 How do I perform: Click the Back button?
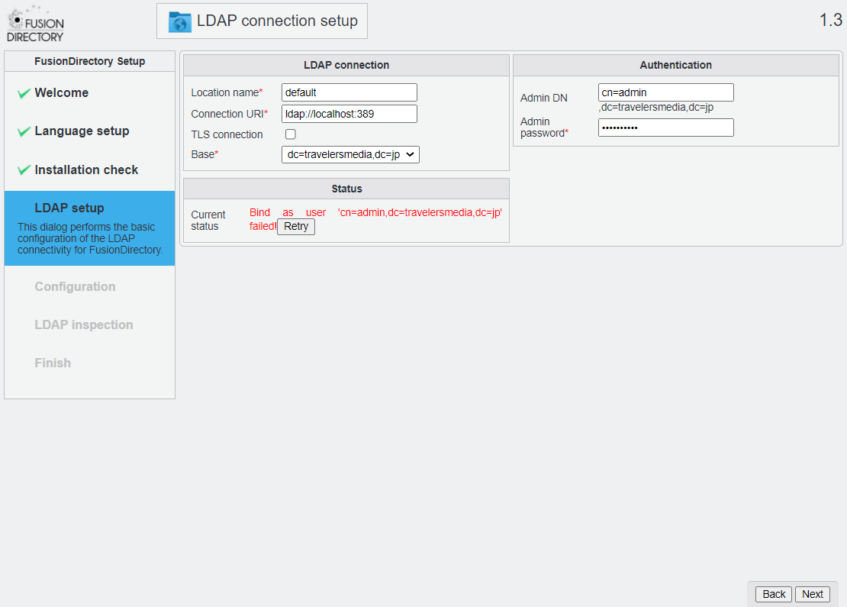pyautogui.click(x=773, y=594)
